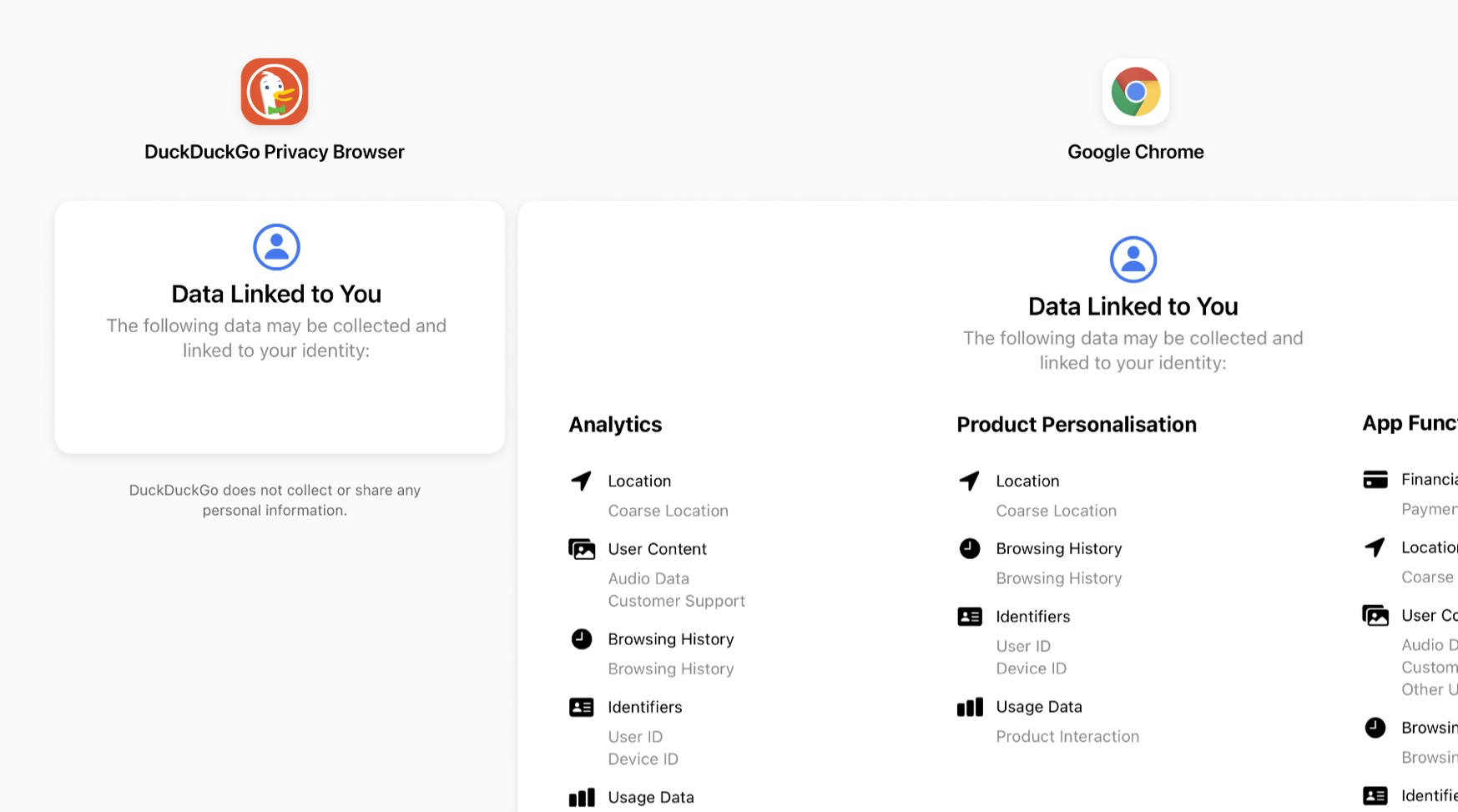Click the DuckDuckGo Privacy Browser app icon
Screen dimensions: 1458x812
(275, 92)
